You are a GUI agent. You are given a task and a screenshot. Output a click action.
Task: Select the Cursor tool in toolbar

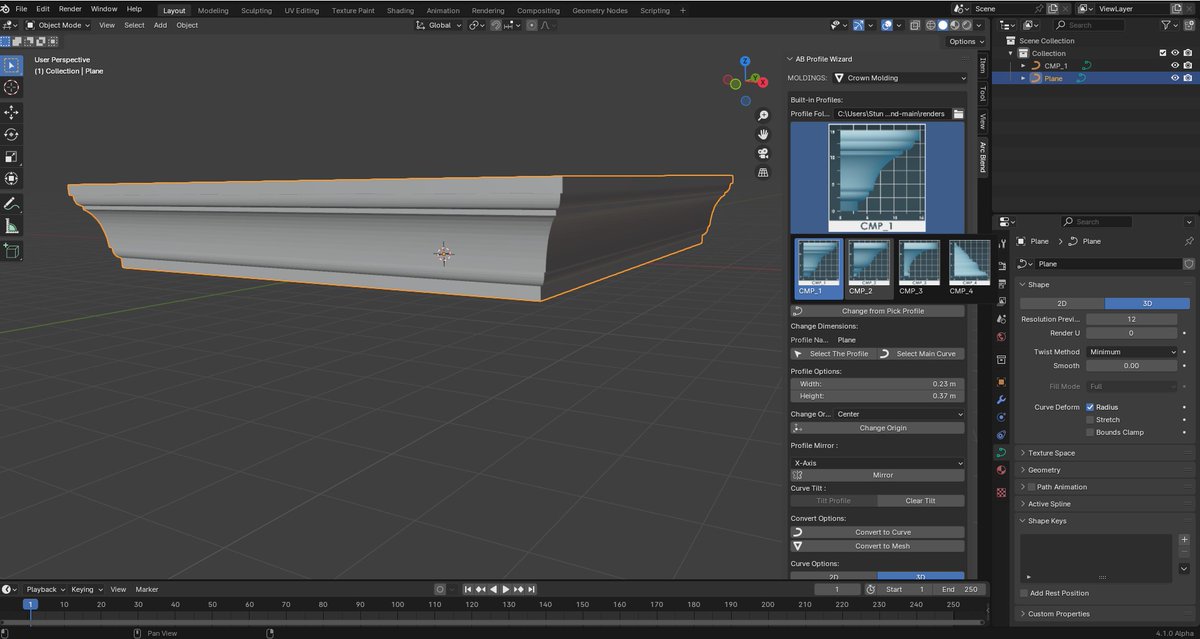[x=11, y=88]
